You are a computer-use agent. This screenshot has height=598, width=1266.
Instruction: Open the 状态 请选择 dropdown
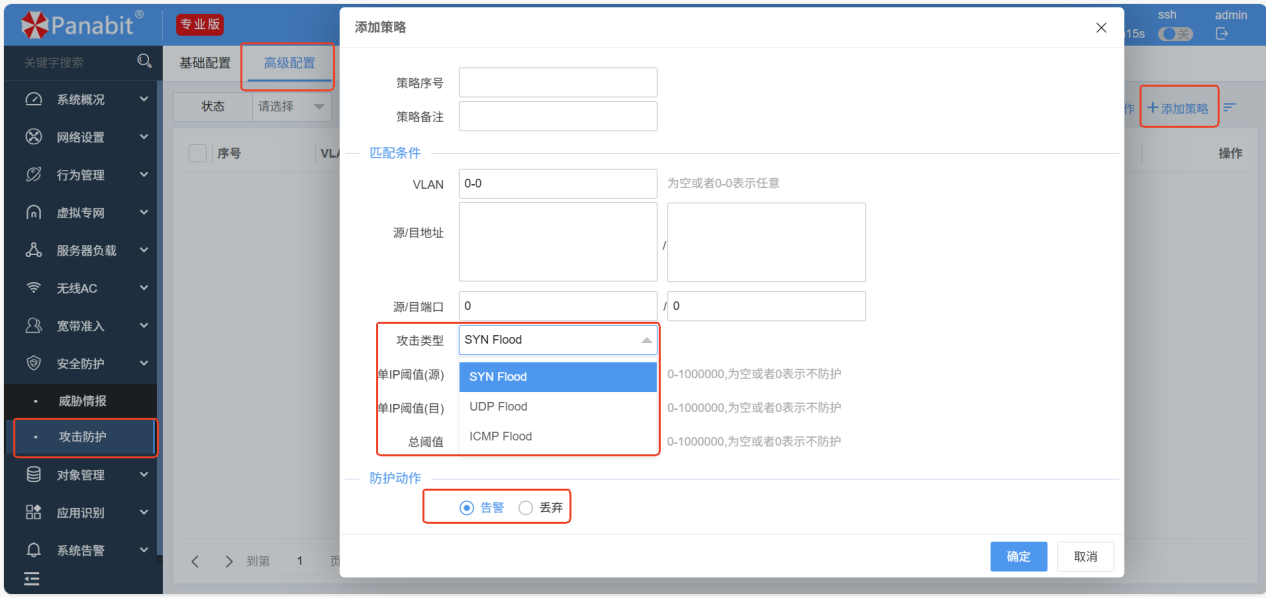pyautogui.click(x=291, y=107)
